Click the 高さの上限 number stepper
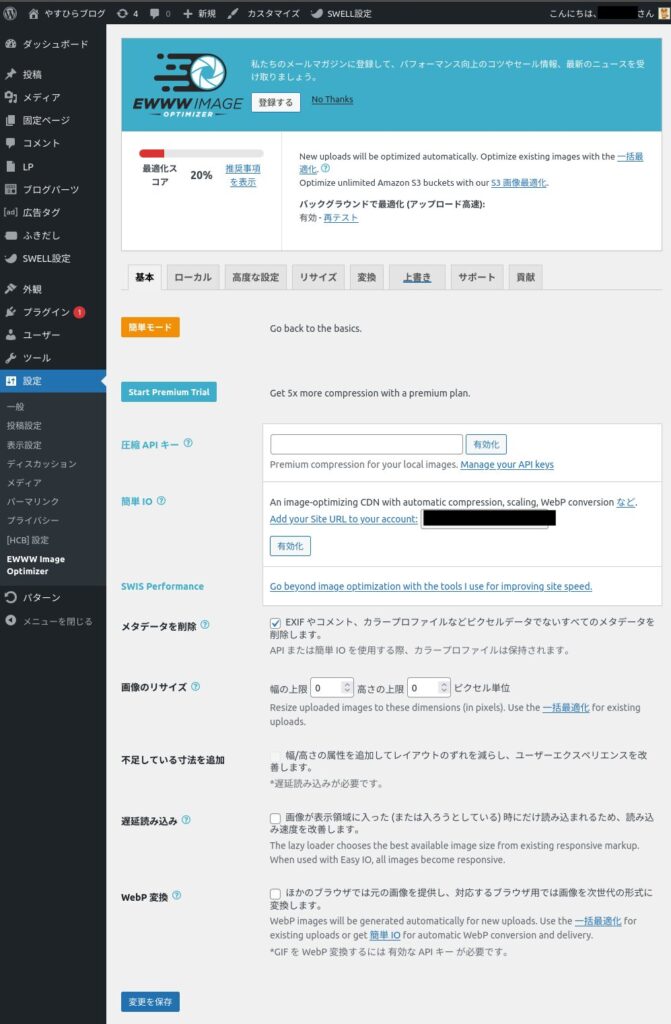The width and height of the screenshot is (671, 1024). [443, 687]
